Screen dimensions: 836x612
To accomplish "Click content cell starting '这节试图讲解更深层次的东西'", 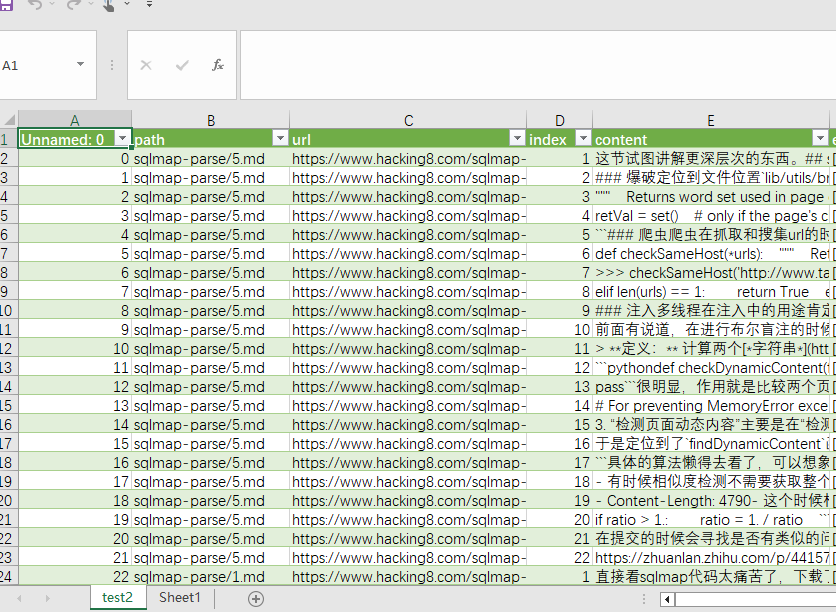I will 711,158.
